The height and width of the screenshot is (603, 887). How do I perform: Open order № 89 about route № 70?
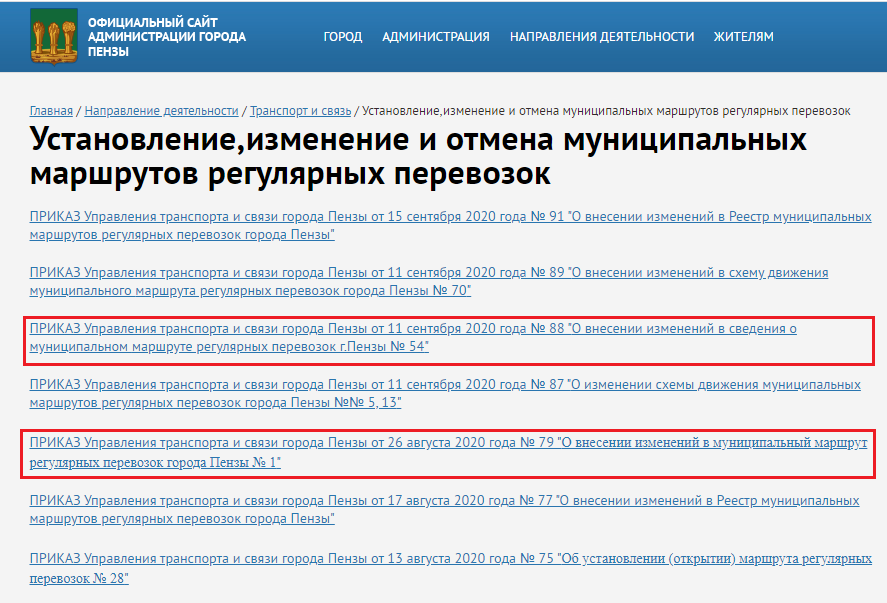click(x=429, y=281)
